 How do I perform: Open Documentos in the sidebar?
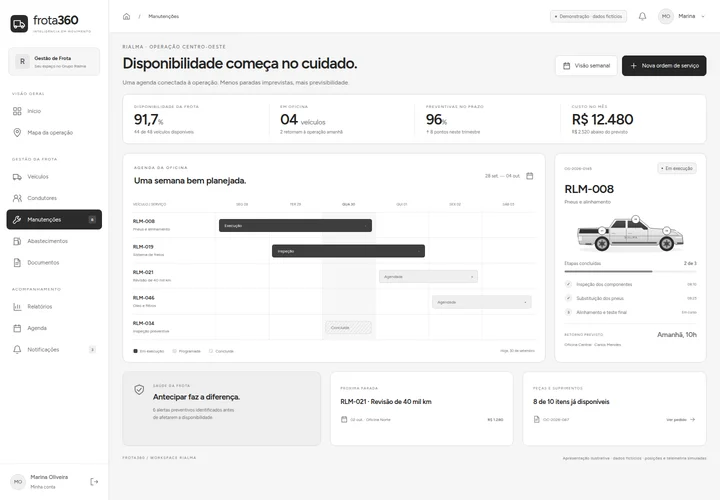54,263
